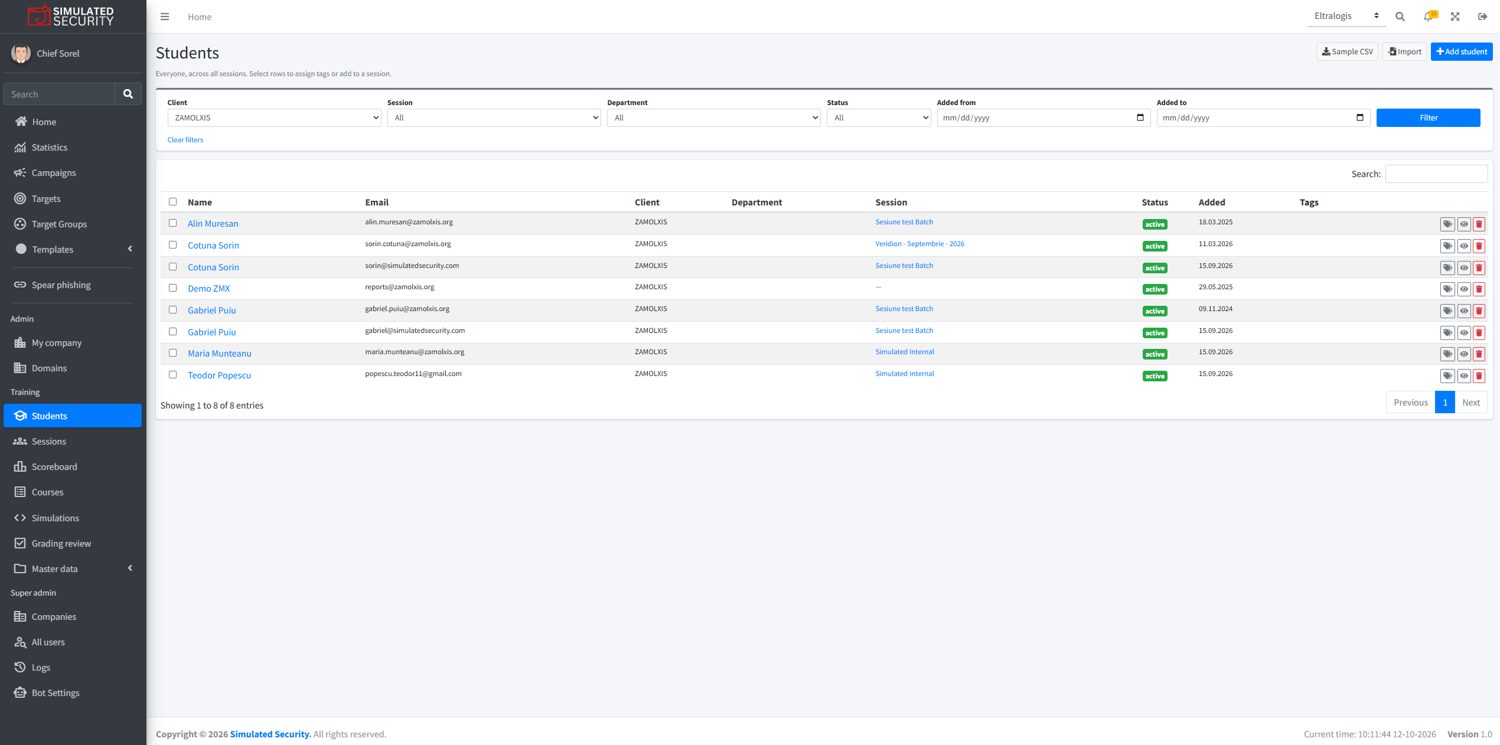Click tag icon for Demo ZMX row
The image size is (1500, 745).
tap(1447, 289)
